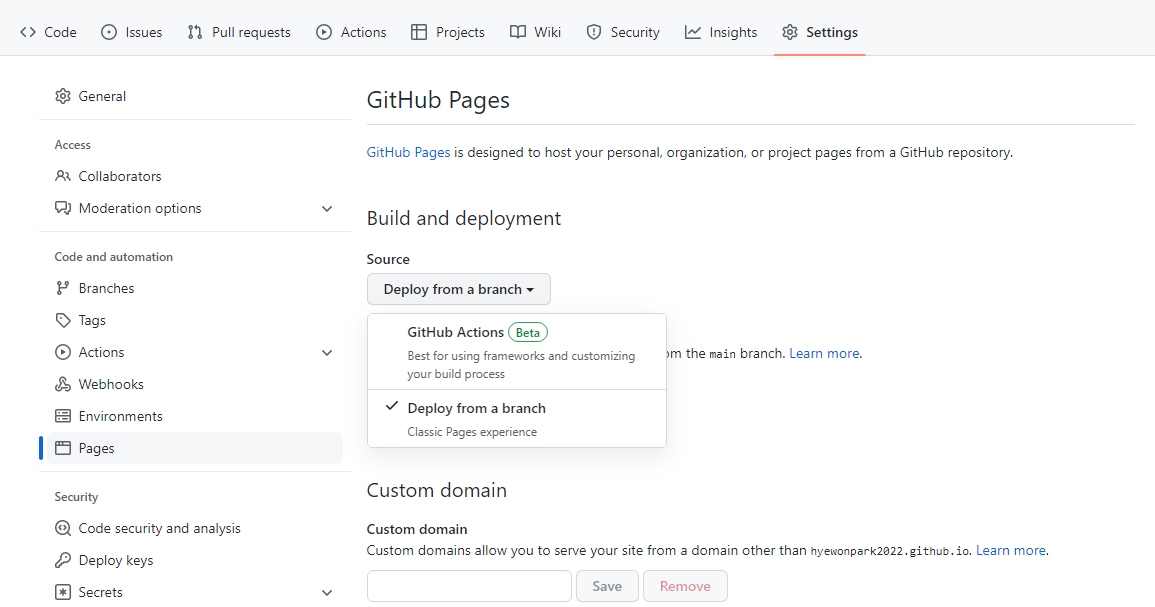Screen dimensions: 1155x607
Task: Click the Settings gear icon in top navigation
Action: click(790, 32)
